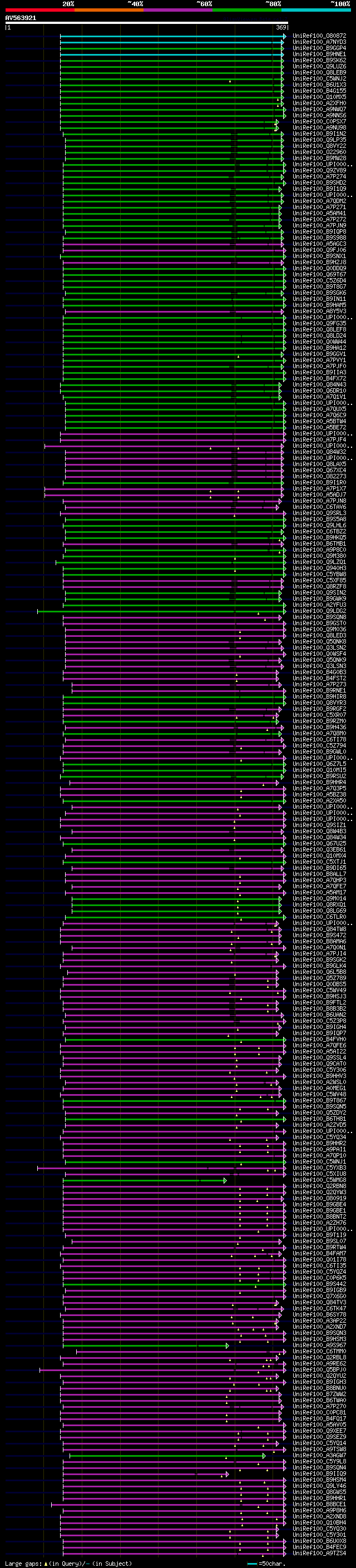Click the orange ~40% identity legend bar
The height and width of the screenshot is (1568, 356).
tap(109, 10)
